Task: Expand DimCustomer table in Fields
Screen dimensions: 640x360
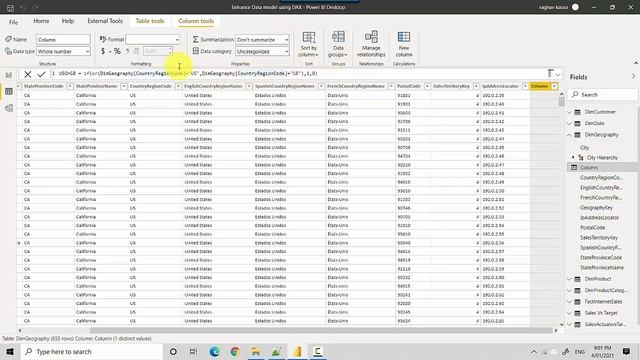Action: pyautogui.click(x=570, y=112)
